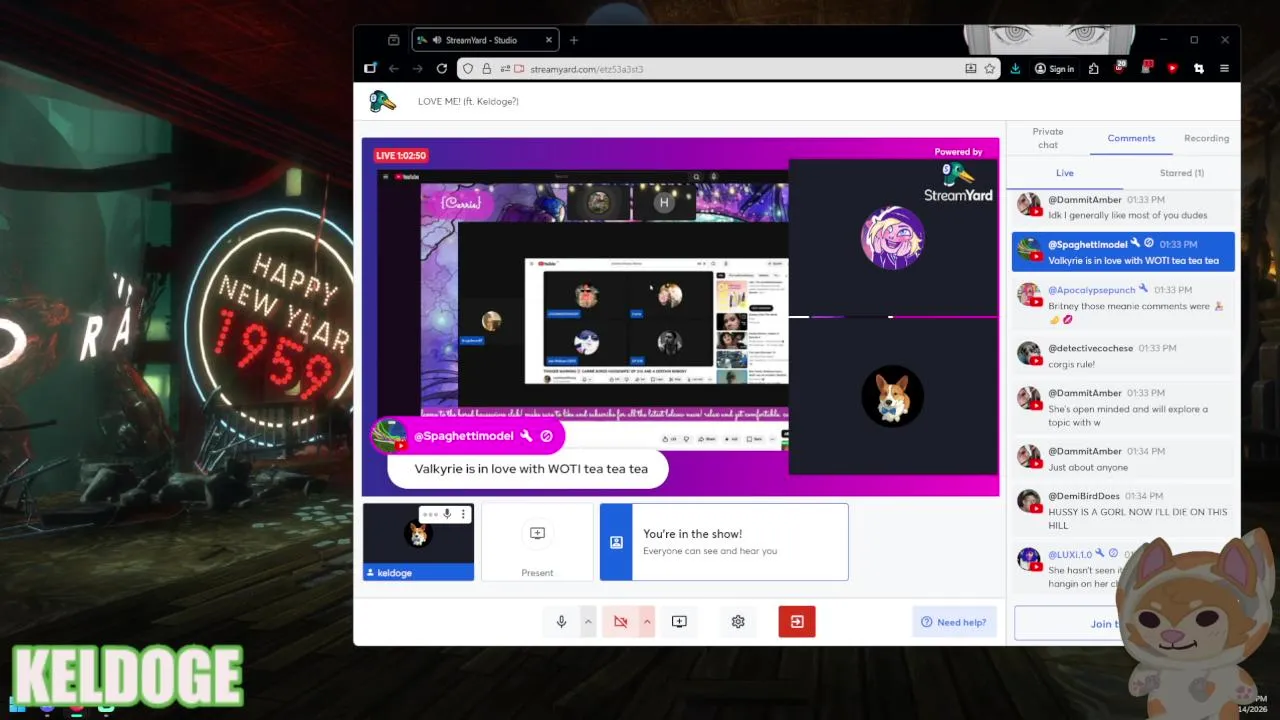
Task: Open StreamYard settings gear
Action: (x=738, y=622)
